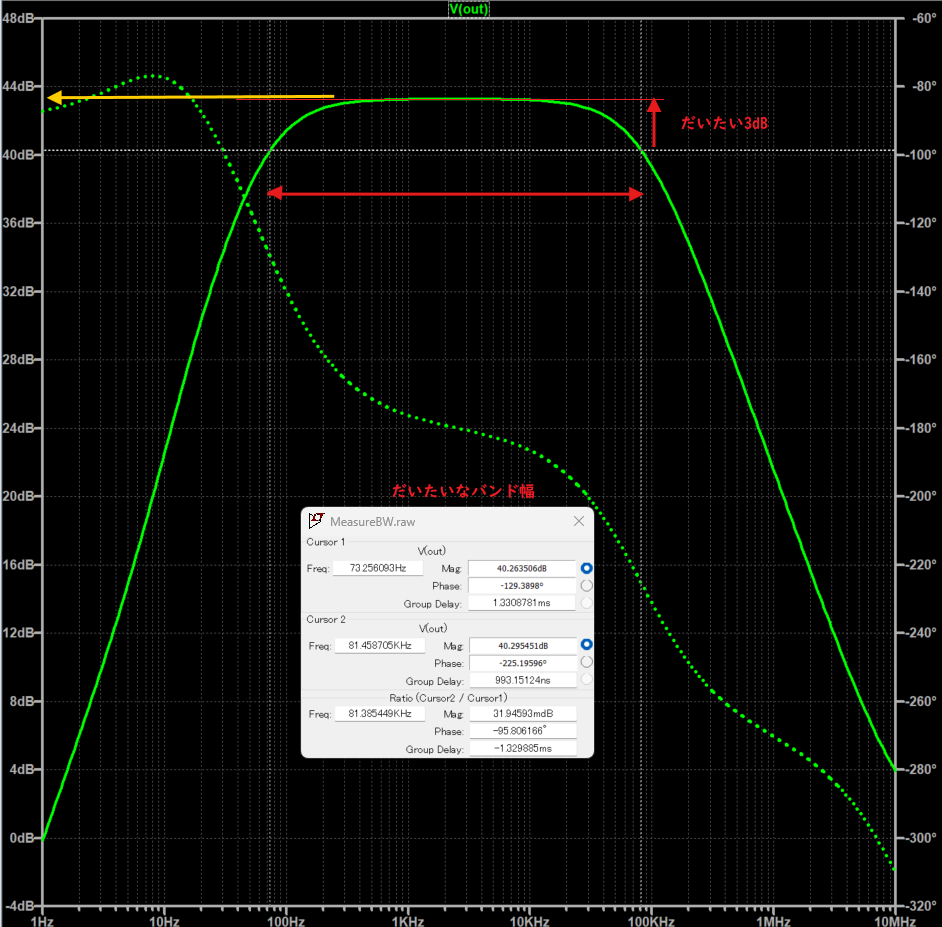Click the 1Hz frequency axis label
The image size is (942, 927).
(42, 921)
